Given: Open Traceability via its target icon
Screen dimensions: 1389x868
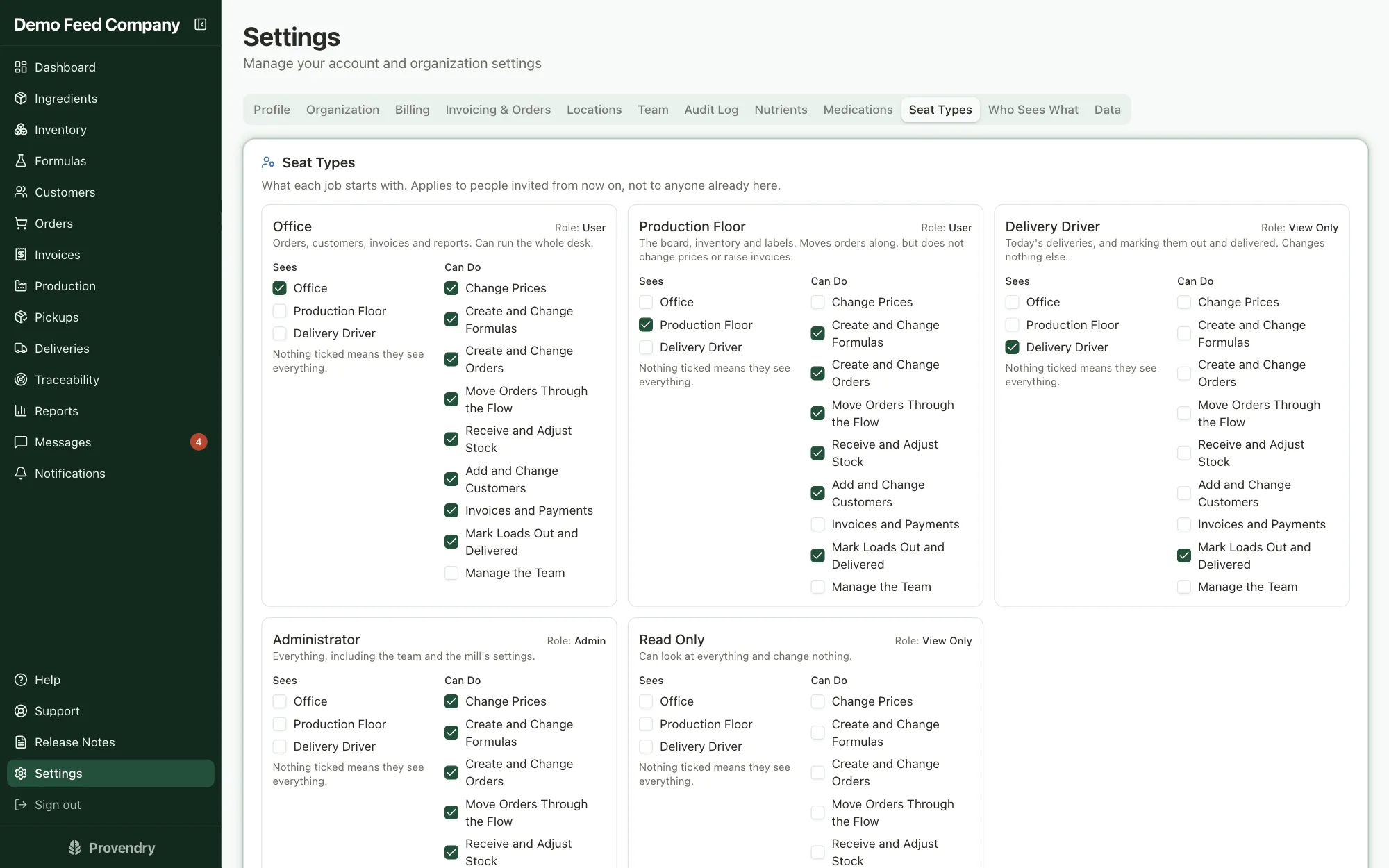Looking at the screenshot, I should click(x=21, y=380).
